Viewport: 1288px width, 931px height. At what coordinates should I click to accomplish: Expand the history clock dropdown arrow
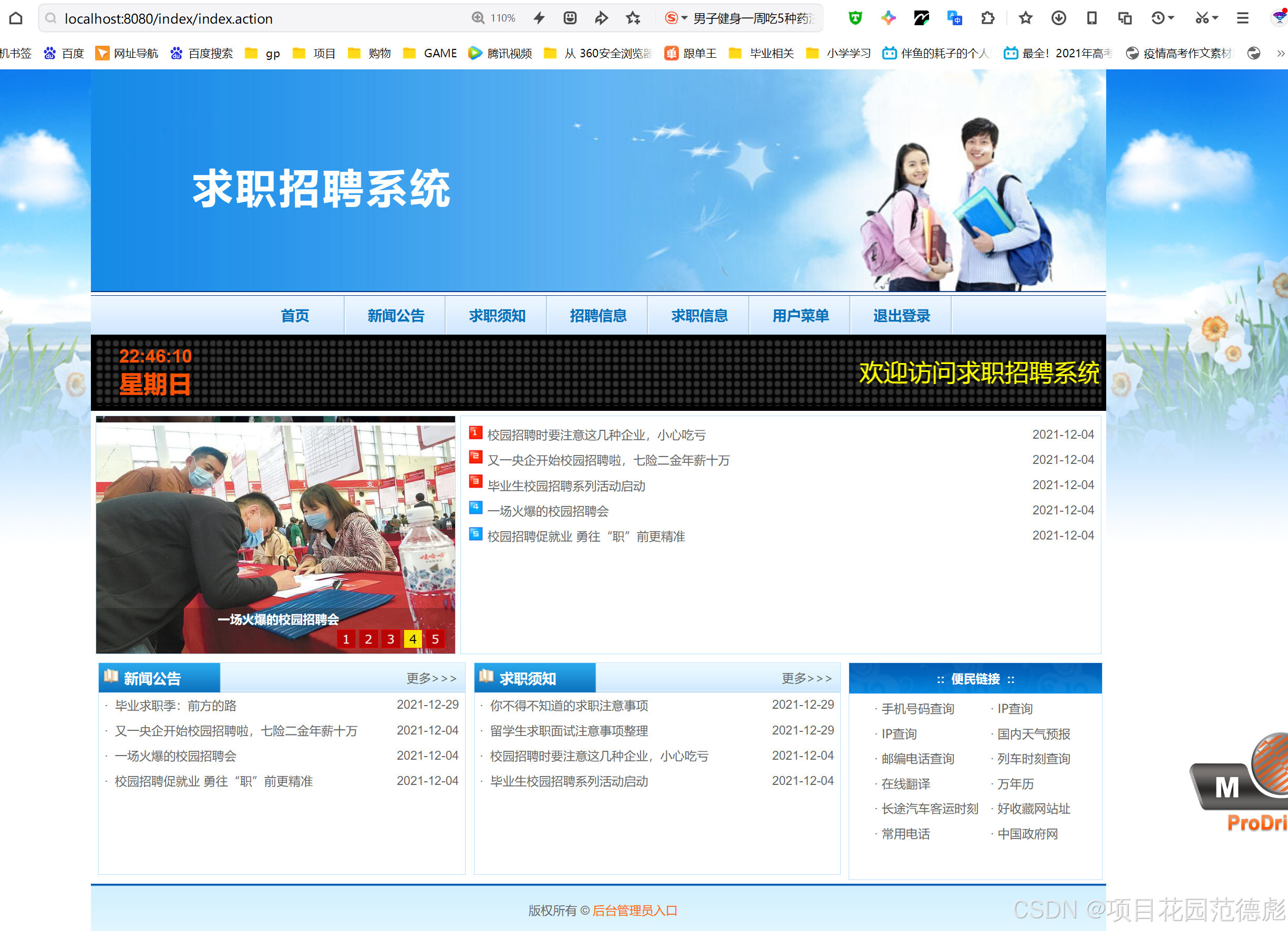[1171, 18]
